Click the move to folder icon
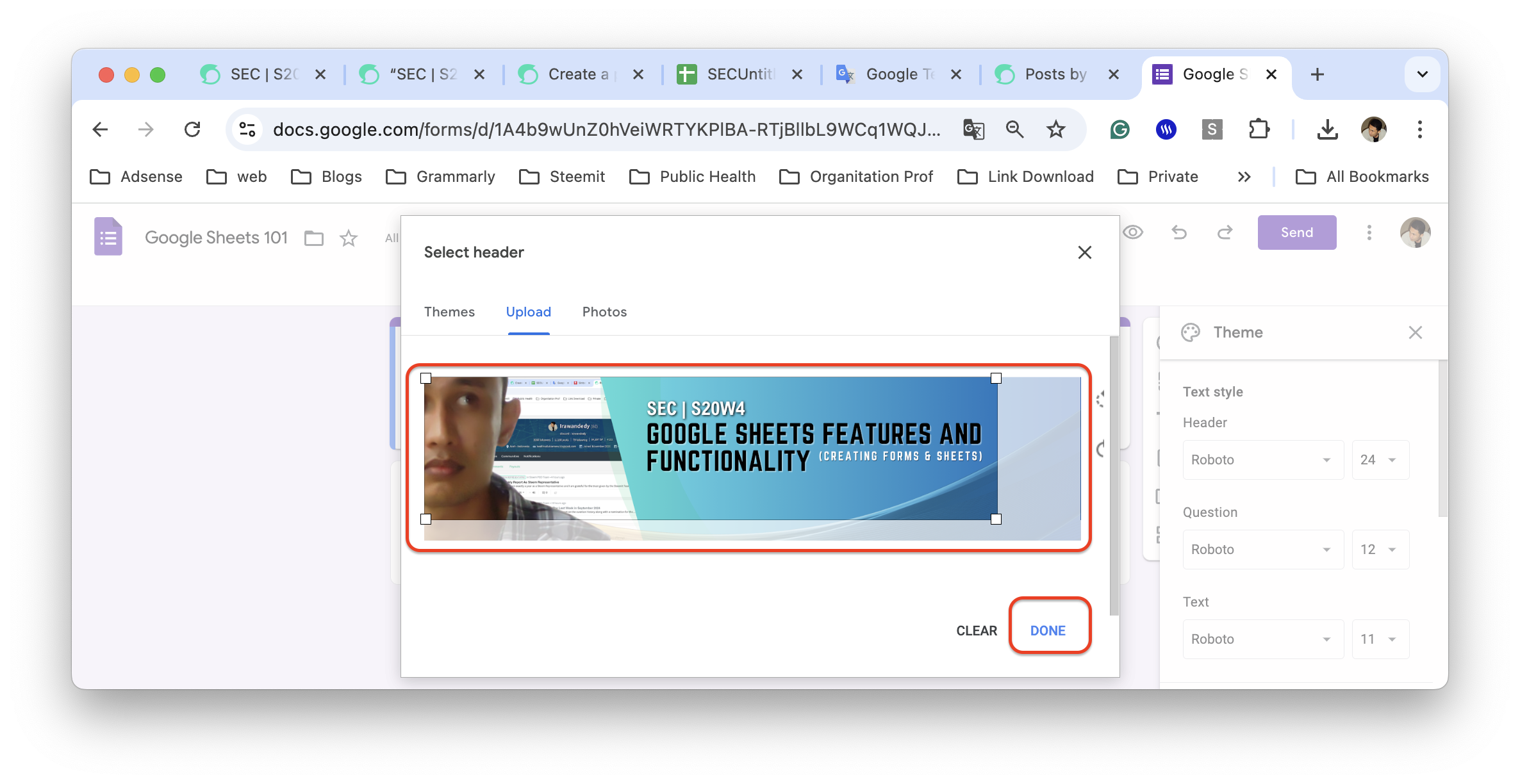Viewport: 1520px width, 784px height. 314,238
